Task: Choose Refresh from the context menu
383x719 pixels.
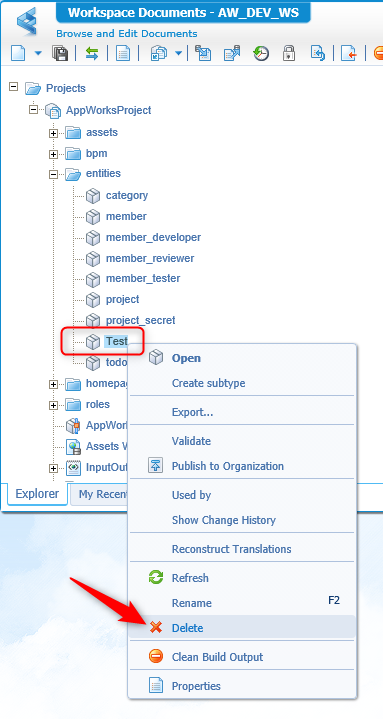Action: 242,578
